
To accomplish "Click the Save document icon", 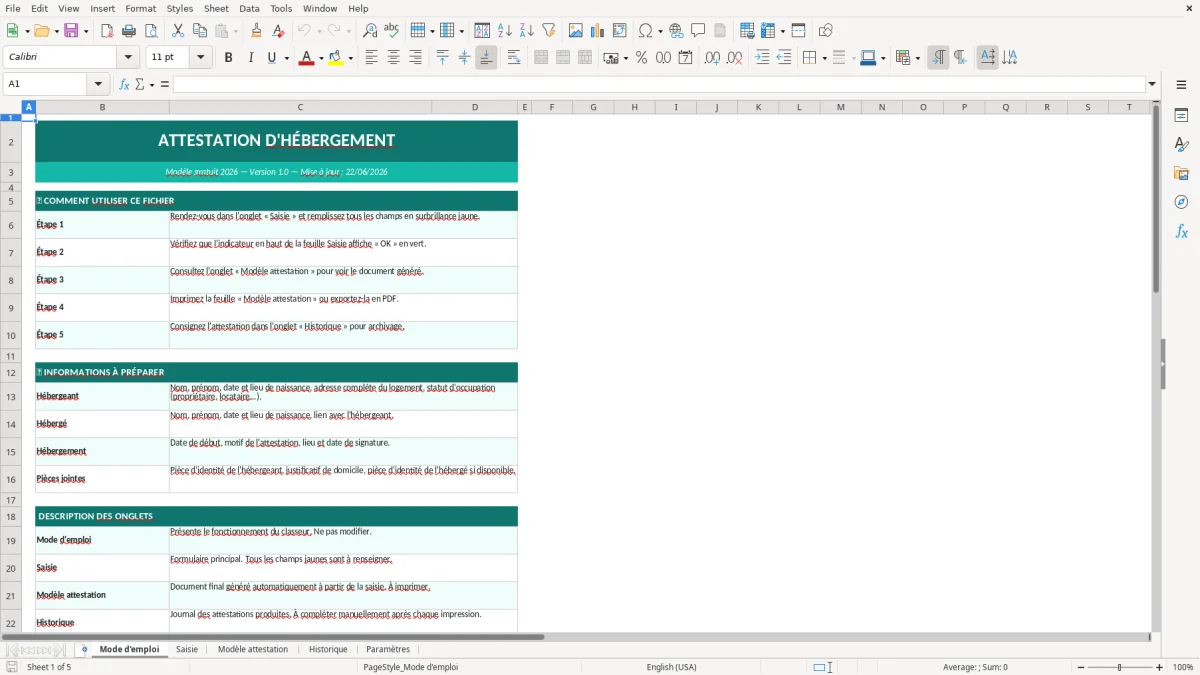I will click(x=72, y=31).
